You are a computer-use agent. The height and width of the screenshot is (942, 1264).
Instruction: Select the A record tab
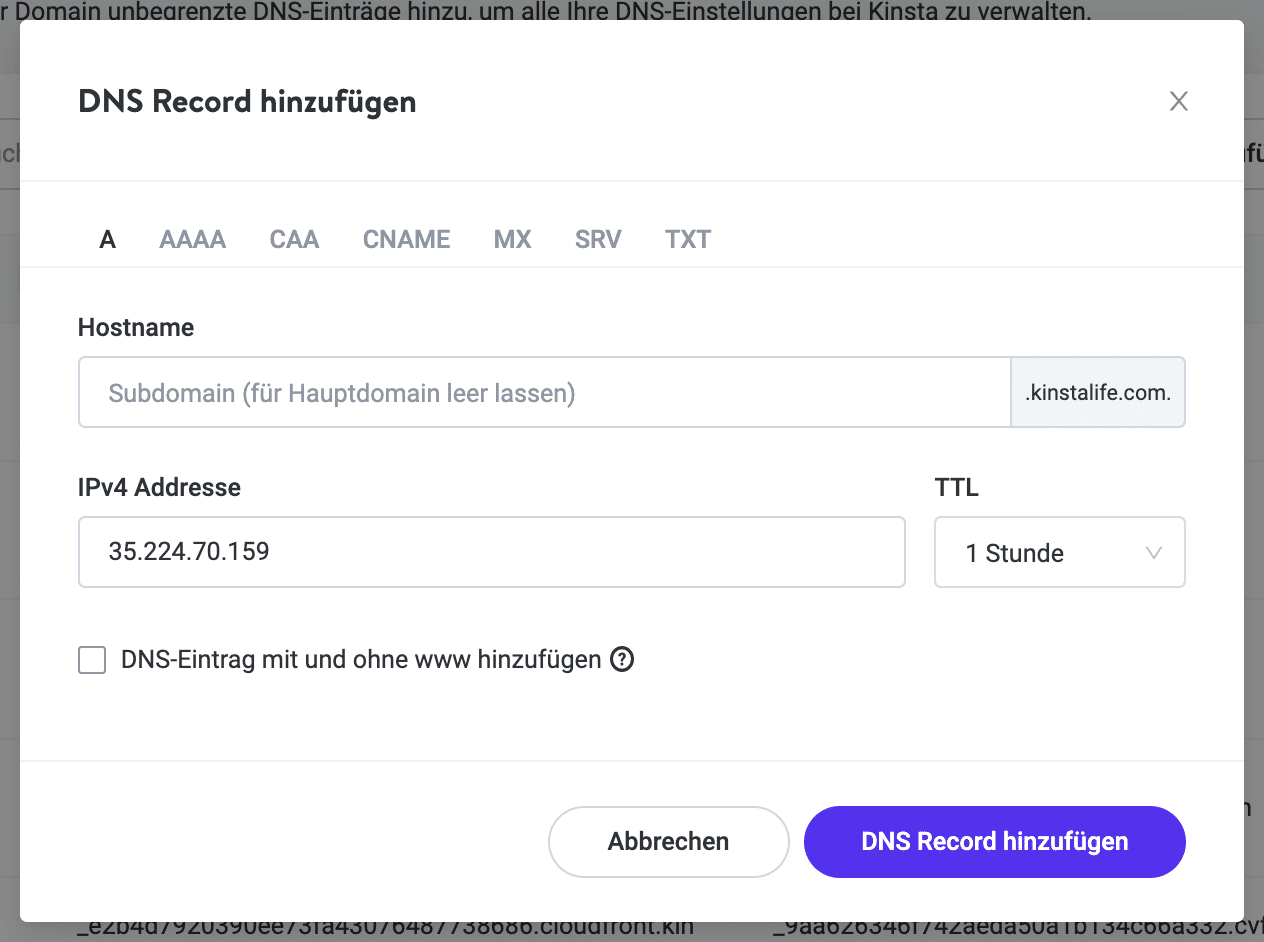click(x=107, y=239)
